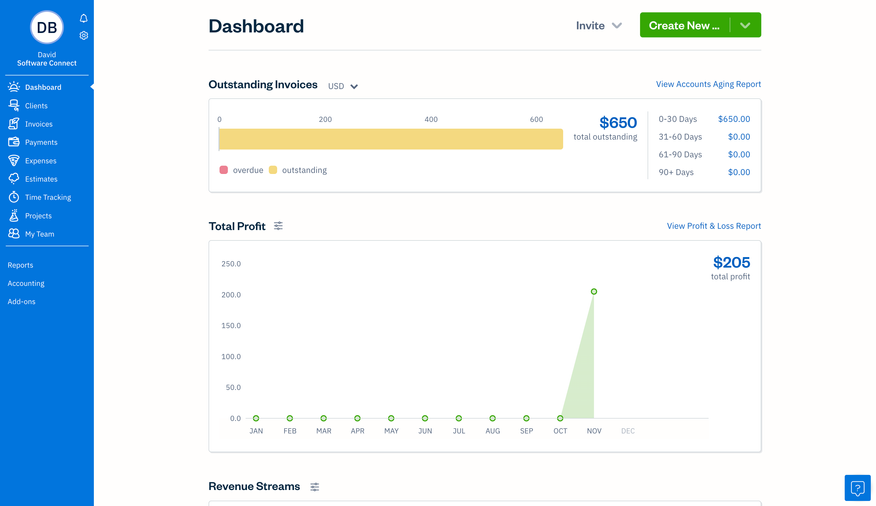Open the help chat icon
This screenshot has height=506, width=876.
pos(857,487)
